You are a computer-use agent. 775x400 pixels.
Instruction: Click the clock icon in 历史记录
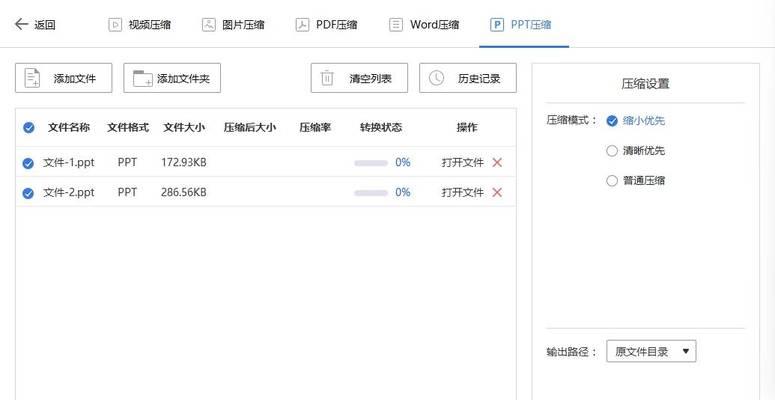[436, 78]
